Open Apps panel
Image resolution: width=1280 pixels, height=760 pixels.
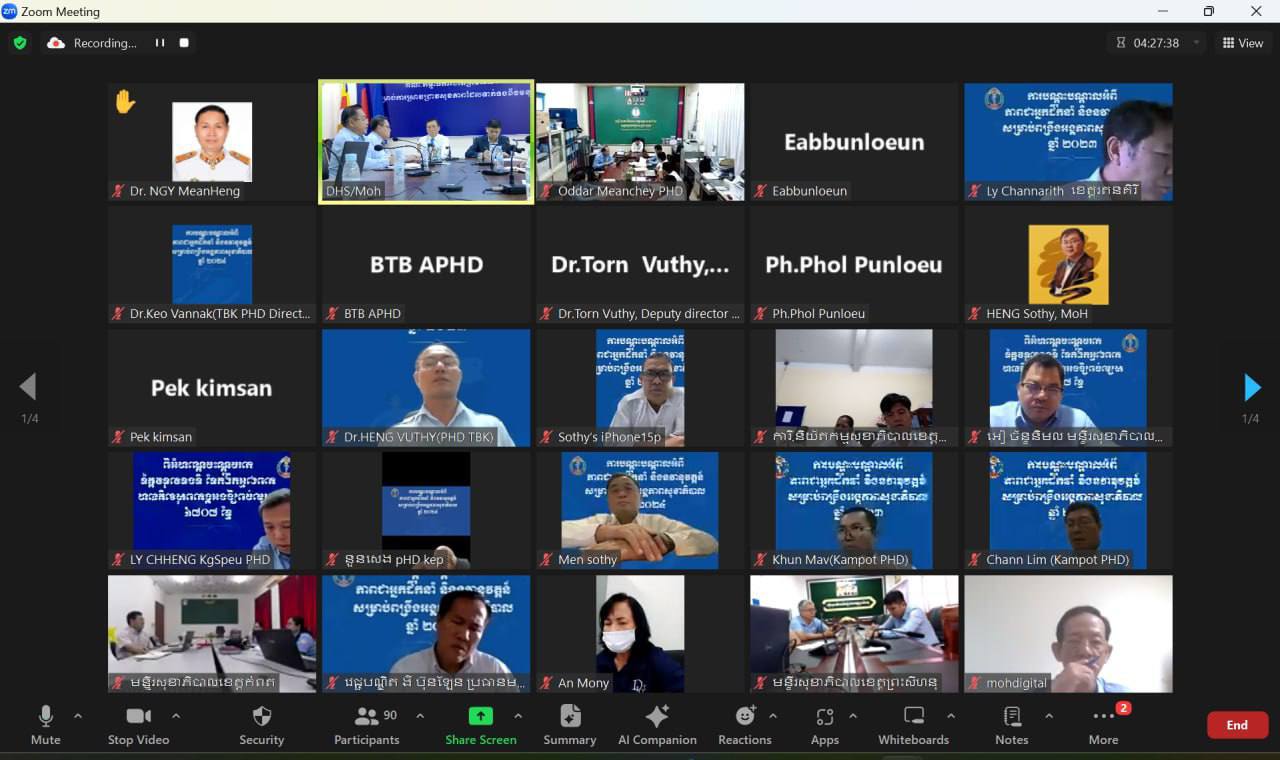[825, 725]
